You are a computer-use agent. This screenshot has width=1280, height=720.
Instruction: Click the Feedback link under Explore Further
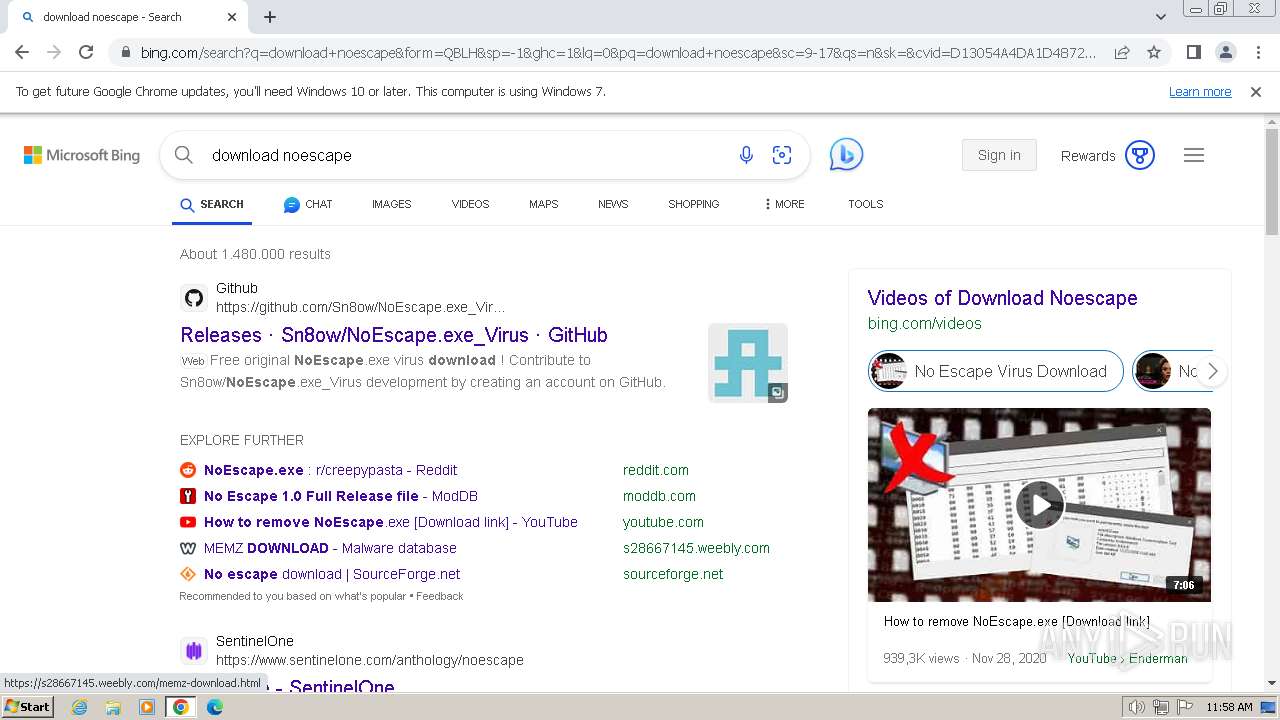440,596
